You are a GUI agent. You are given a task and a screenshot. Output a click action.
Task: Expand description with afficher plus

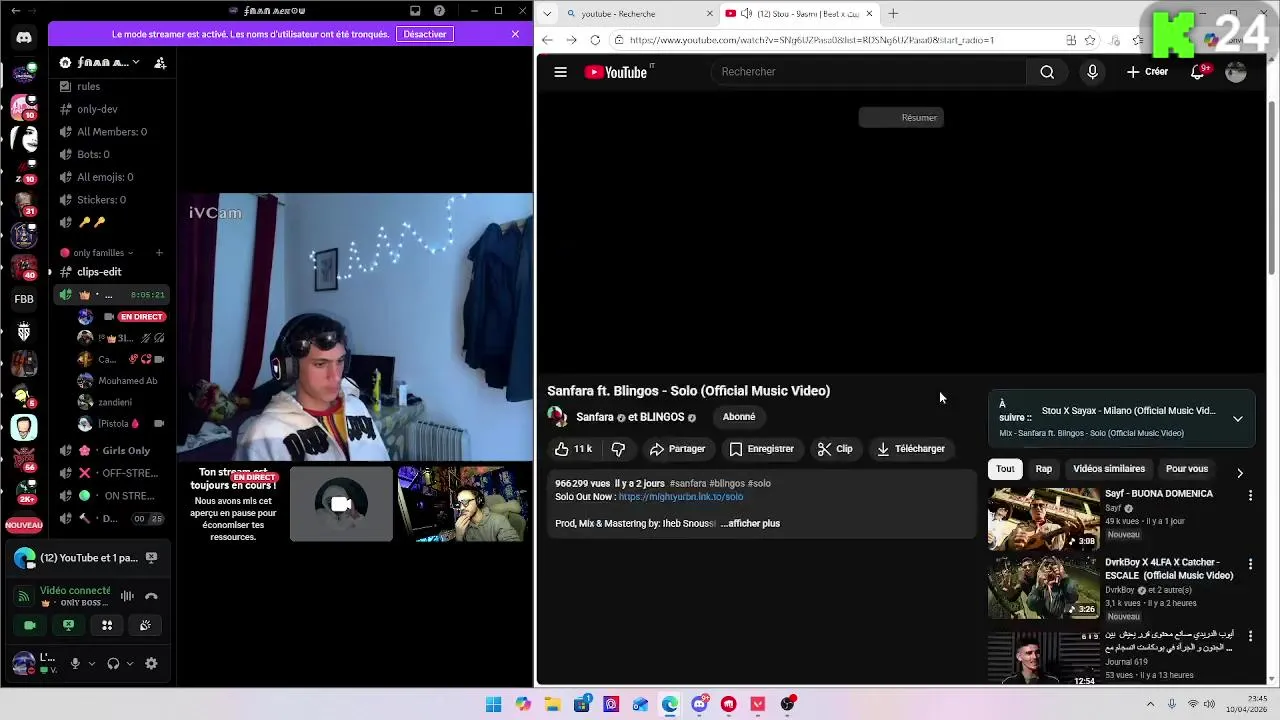[750, 524]
